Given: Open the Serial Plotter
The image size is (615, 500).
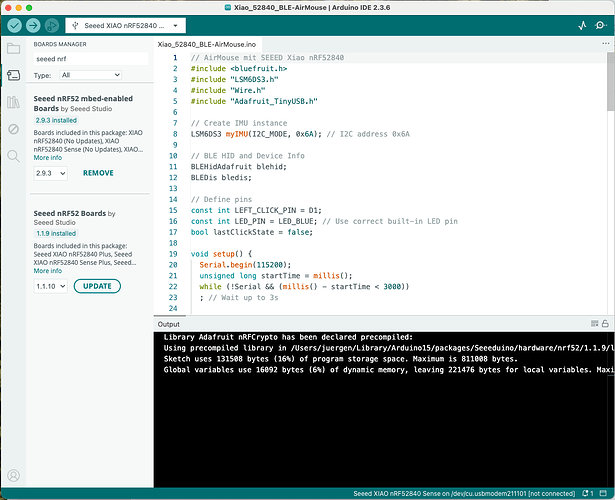Looking at the screenshot, I should (x=582, y=25).
